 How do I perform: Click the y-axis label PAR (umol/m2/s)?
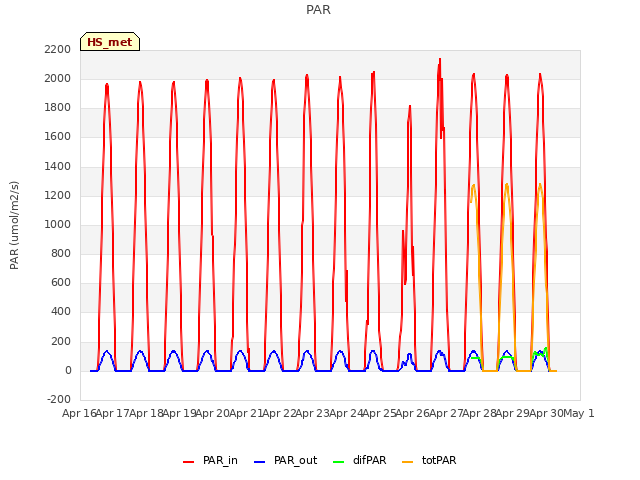pyautogui.click(x=14, y=225)
